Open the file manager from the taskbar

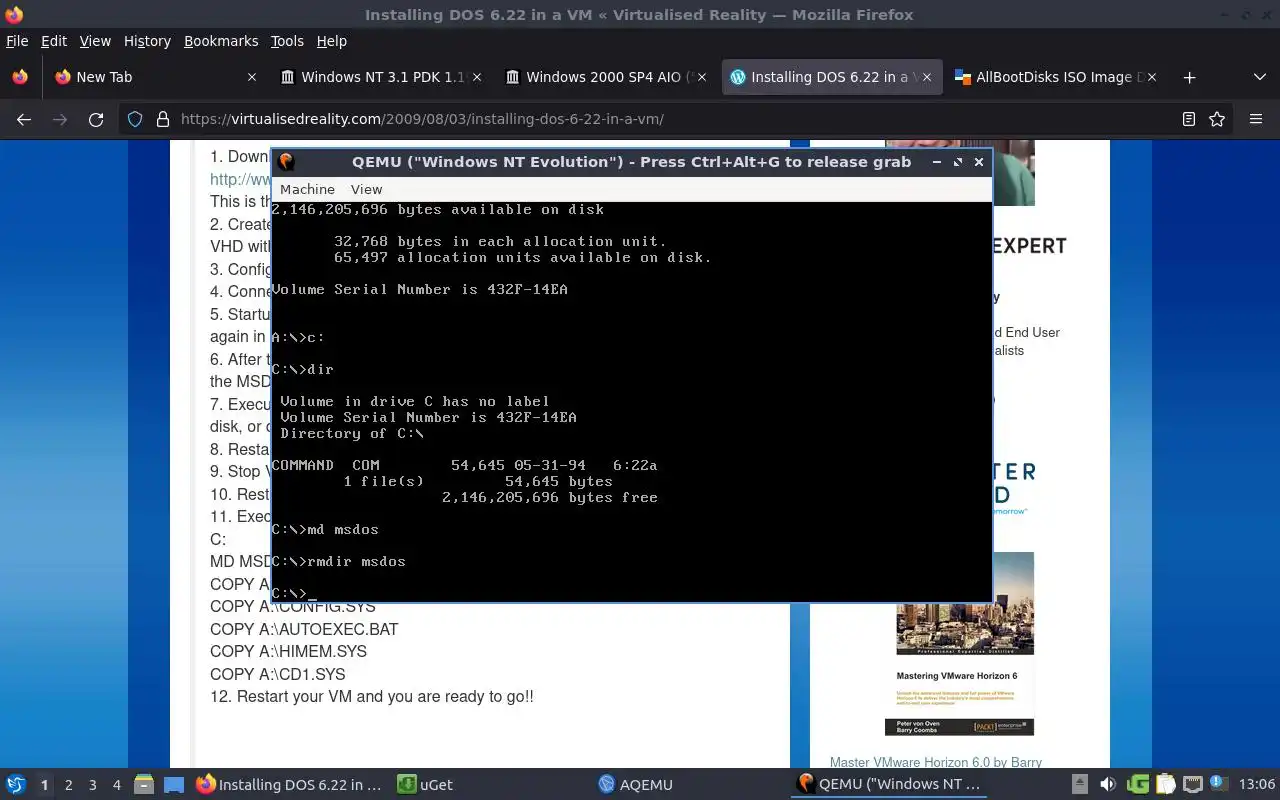pos(144,785)
